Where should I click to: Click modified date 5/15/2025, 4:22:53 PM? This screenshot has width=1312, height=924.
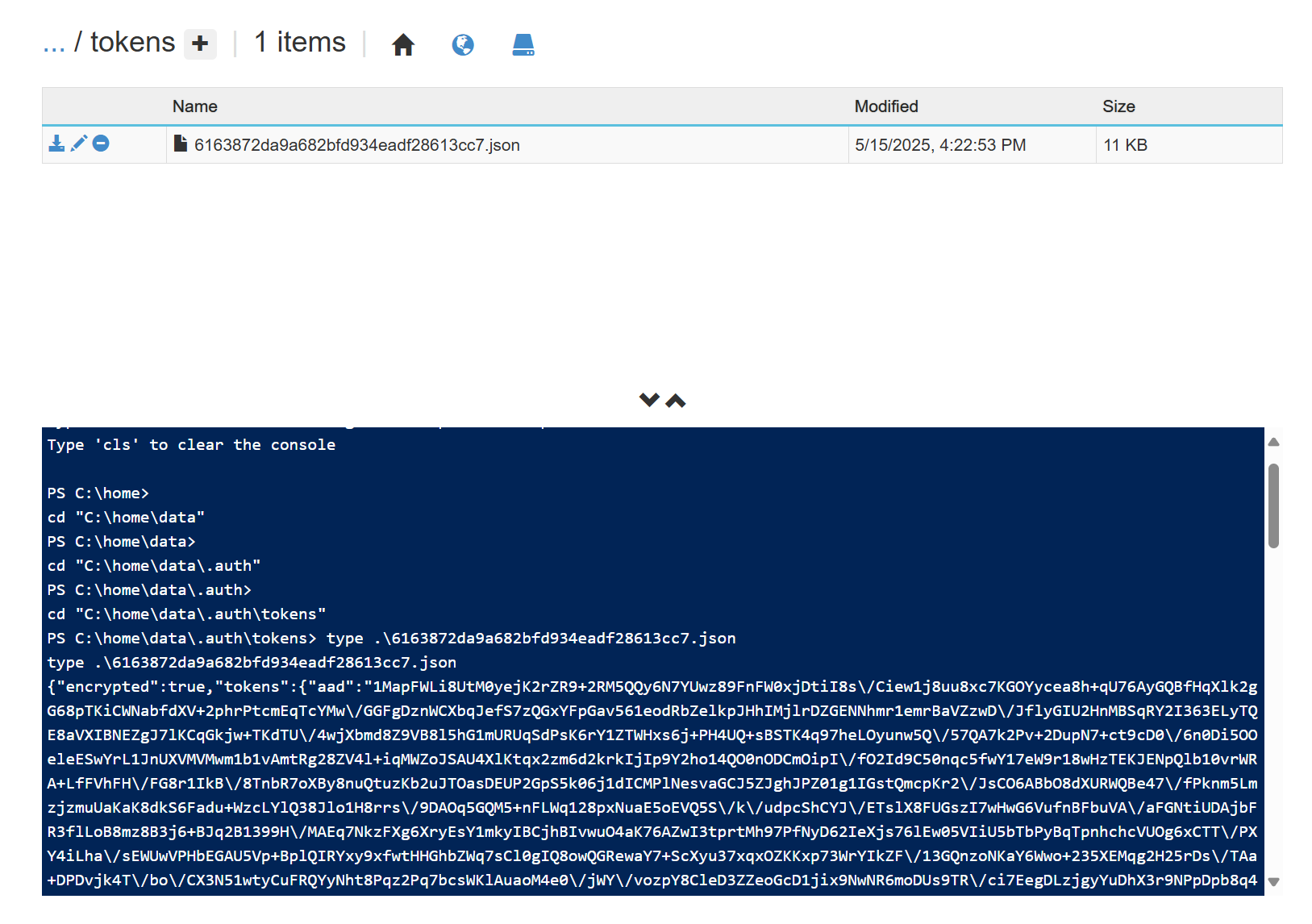pyautogui.click(x=940, y=145)
